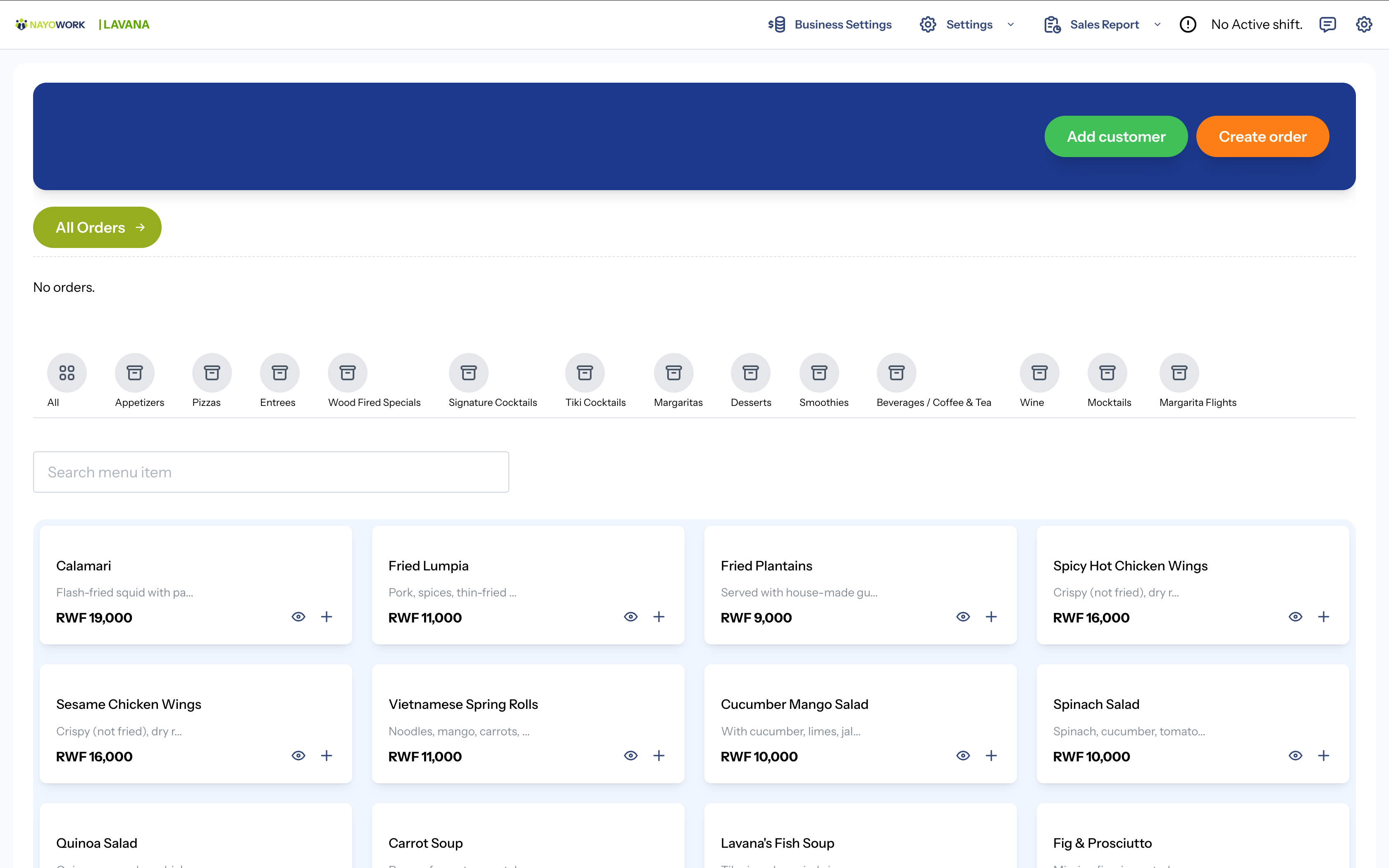The image size is (1389, 868).
Task: Select the Wood Fired Specials category
Action: tap(347, 372)
